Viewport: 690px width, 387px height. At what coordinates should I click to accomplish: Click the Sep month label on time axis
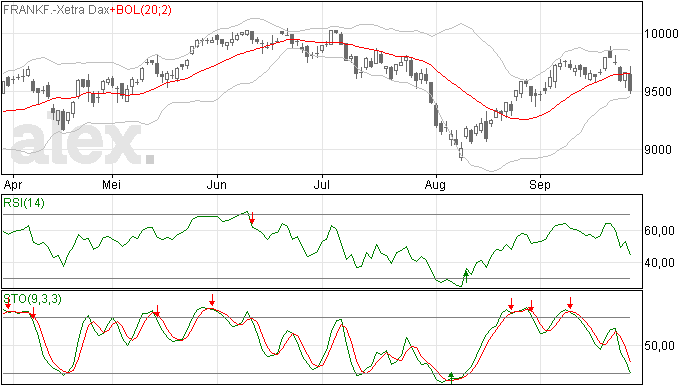point(540,185)
